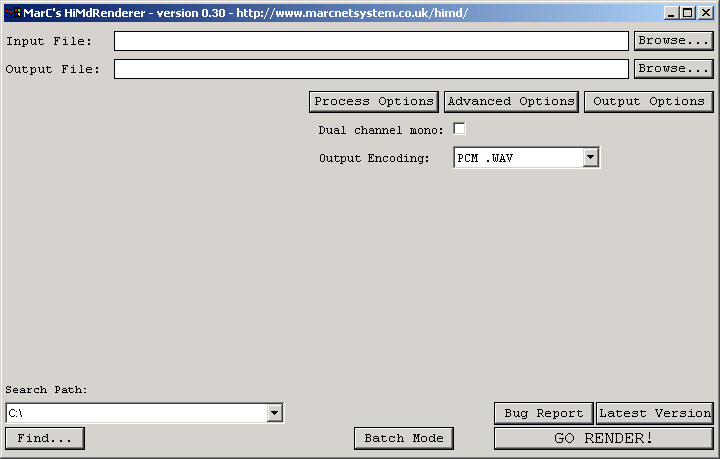The image size is (720, 459).
Task: Click the HiMdRenderer icon in title bar
Action: point(13,13)
